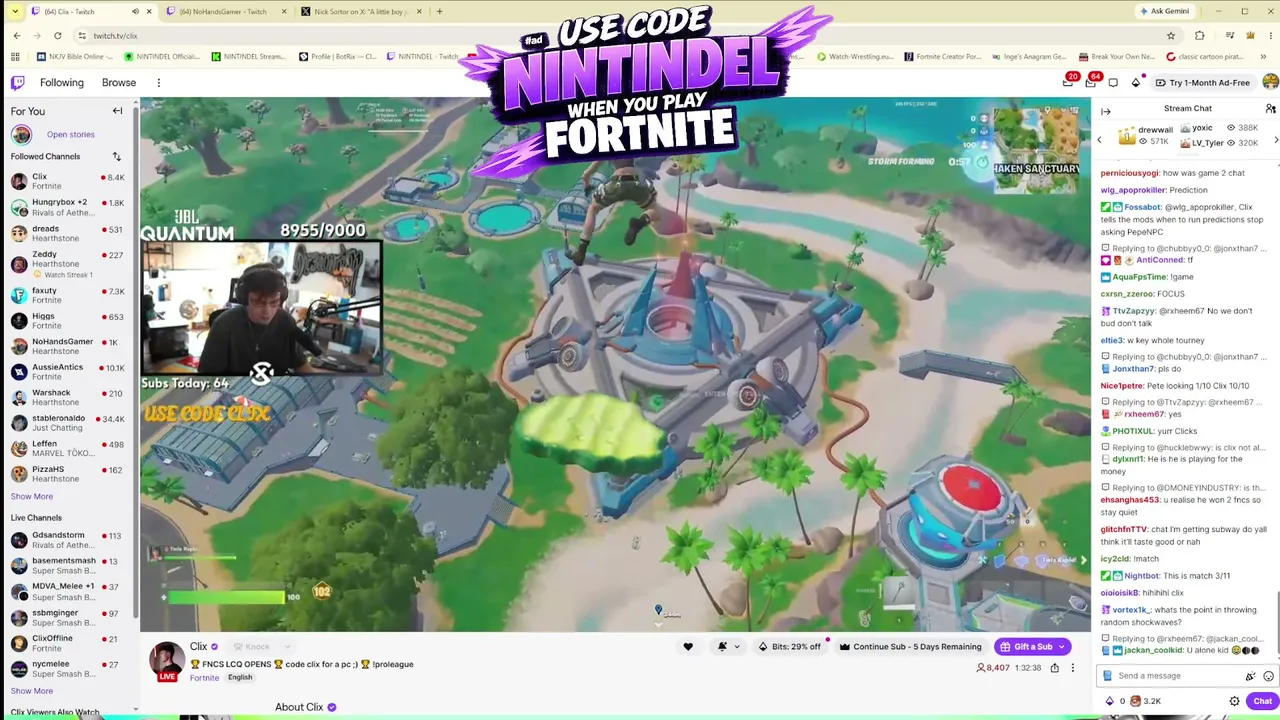
Task: Open the user profile avatar menu
Action: [1270, 82]
